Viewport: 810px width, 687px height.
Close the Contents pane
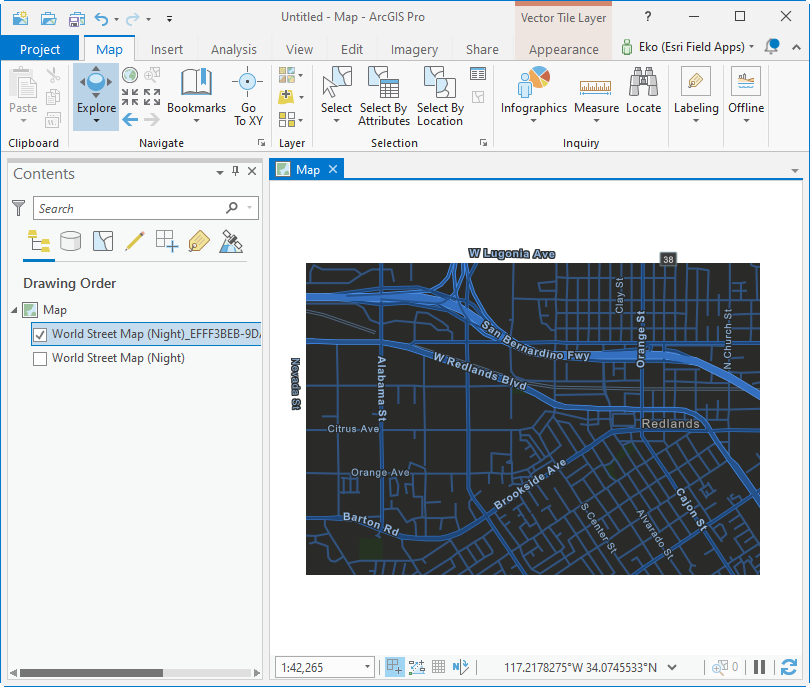tap(252, 171)
